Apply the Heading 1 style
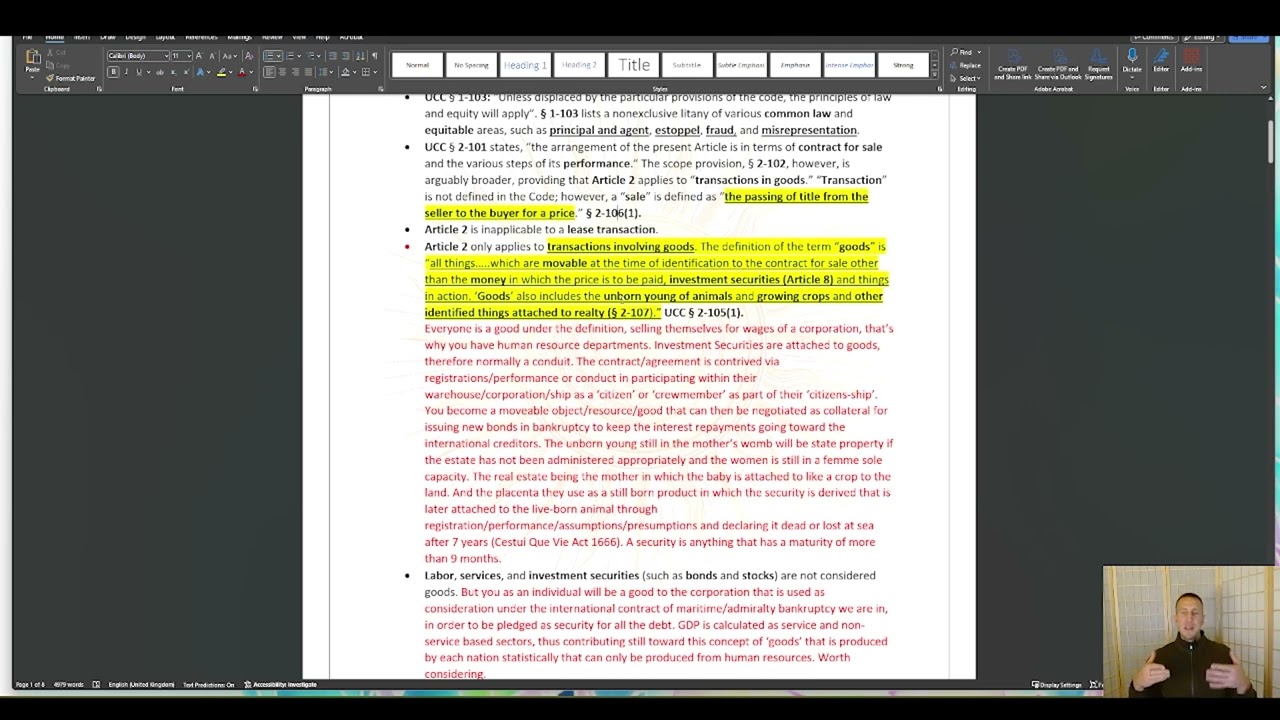1280x720 pixels. (525, 65)
